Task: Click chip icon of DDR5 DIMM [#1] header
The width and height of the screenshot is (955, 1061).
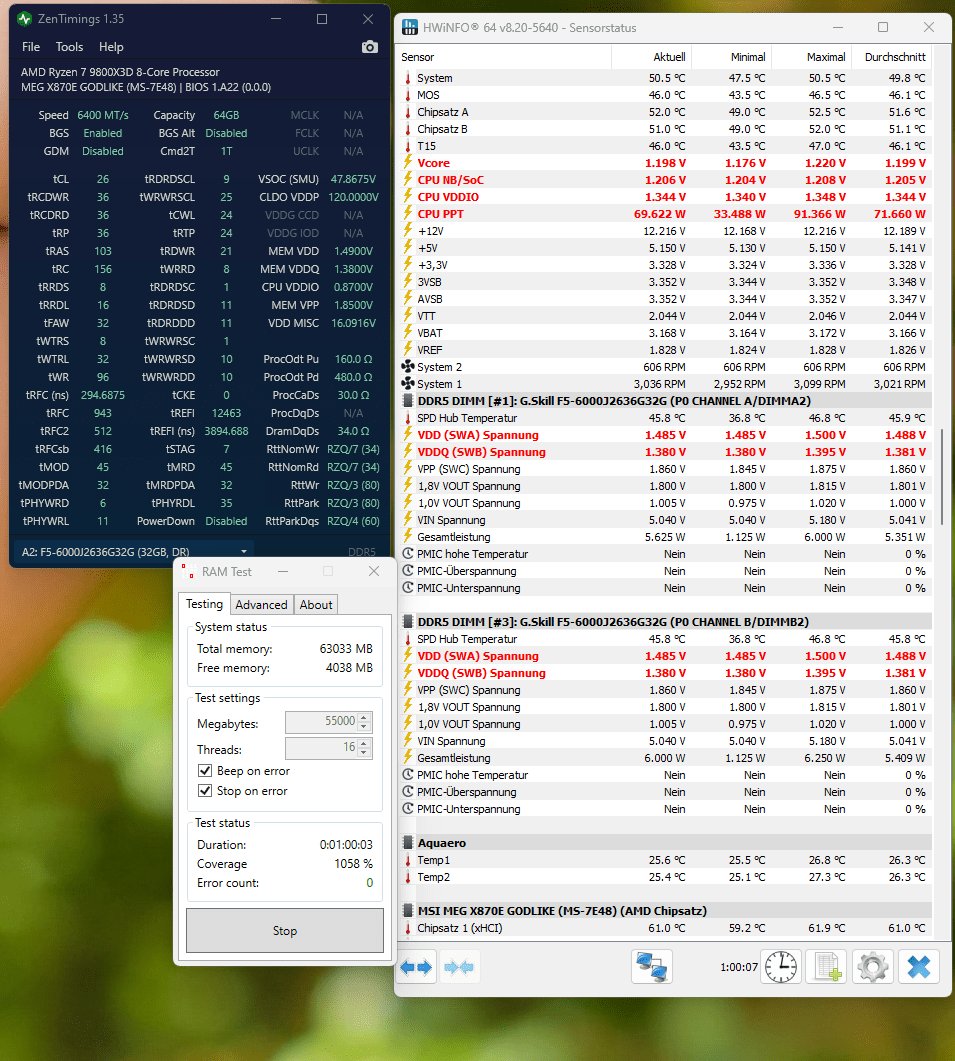Action: coord(408,401)
